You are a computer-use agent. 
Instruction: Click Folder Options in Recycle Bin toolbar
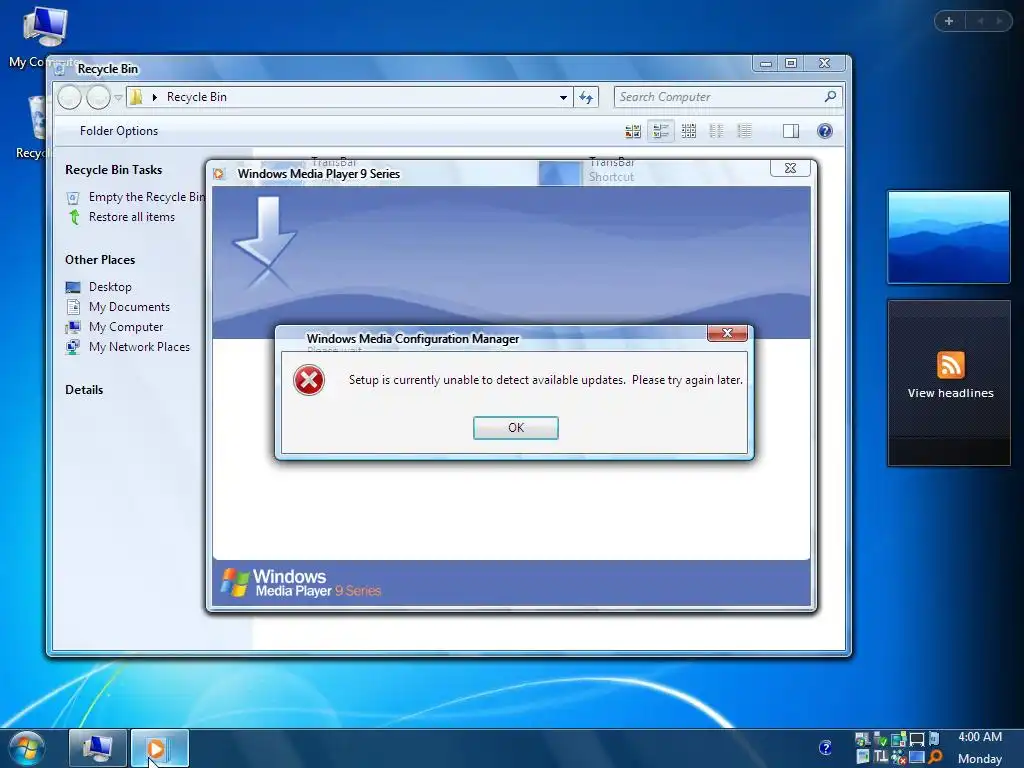point(119,131)
